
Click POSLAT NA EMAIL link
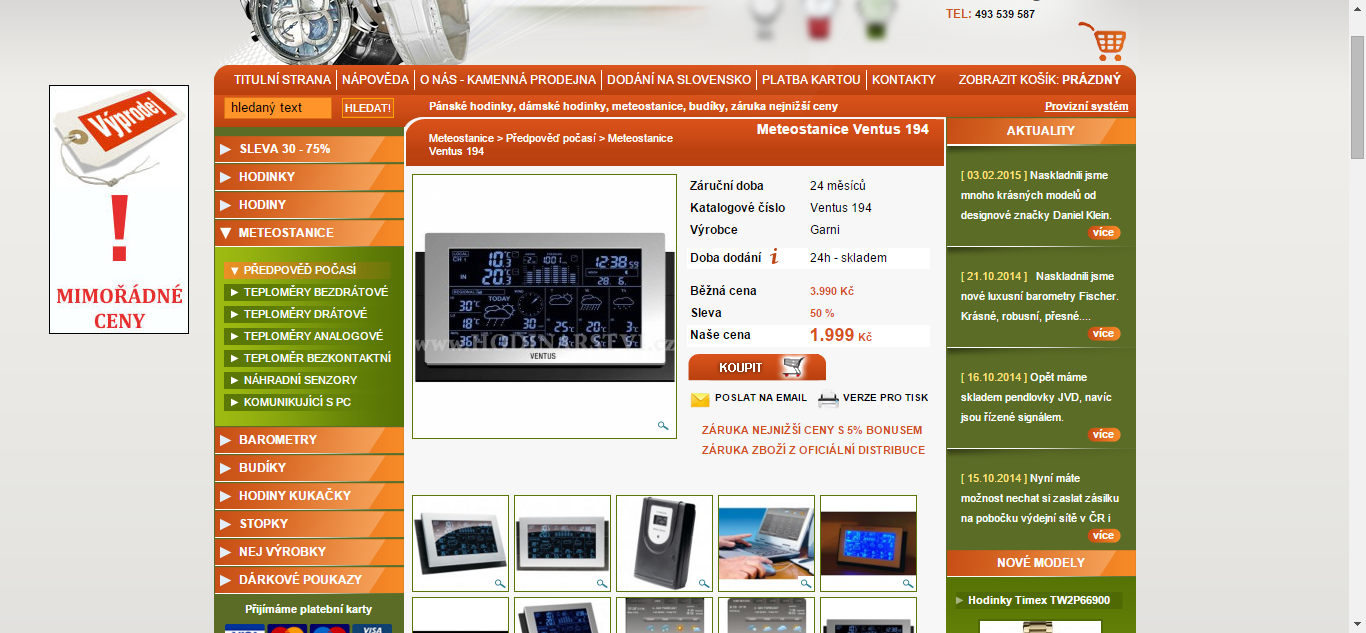coord(761,398)
